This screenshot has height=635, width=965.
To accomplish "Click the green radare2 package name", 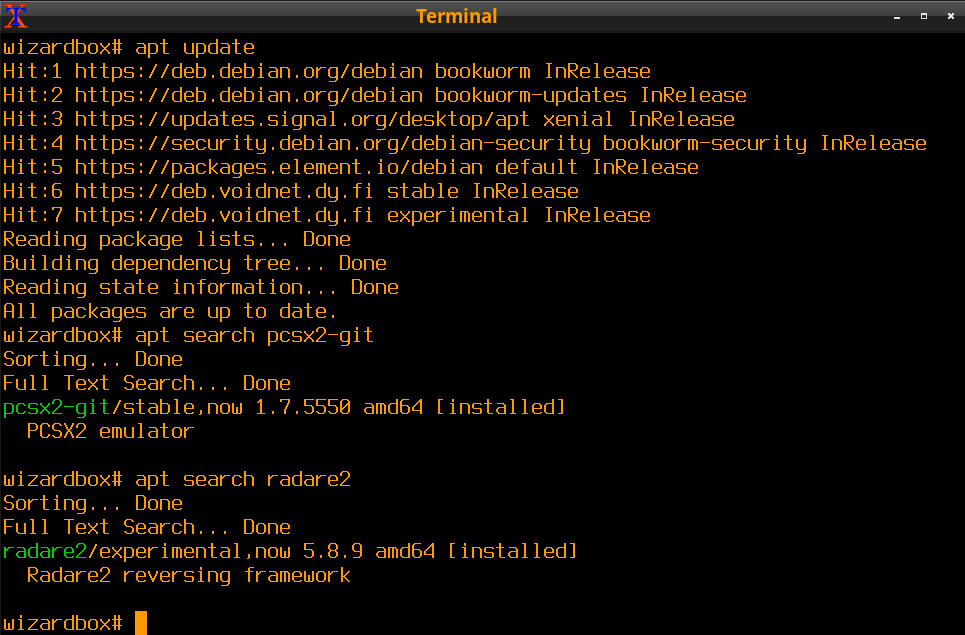I will point(45,551).
